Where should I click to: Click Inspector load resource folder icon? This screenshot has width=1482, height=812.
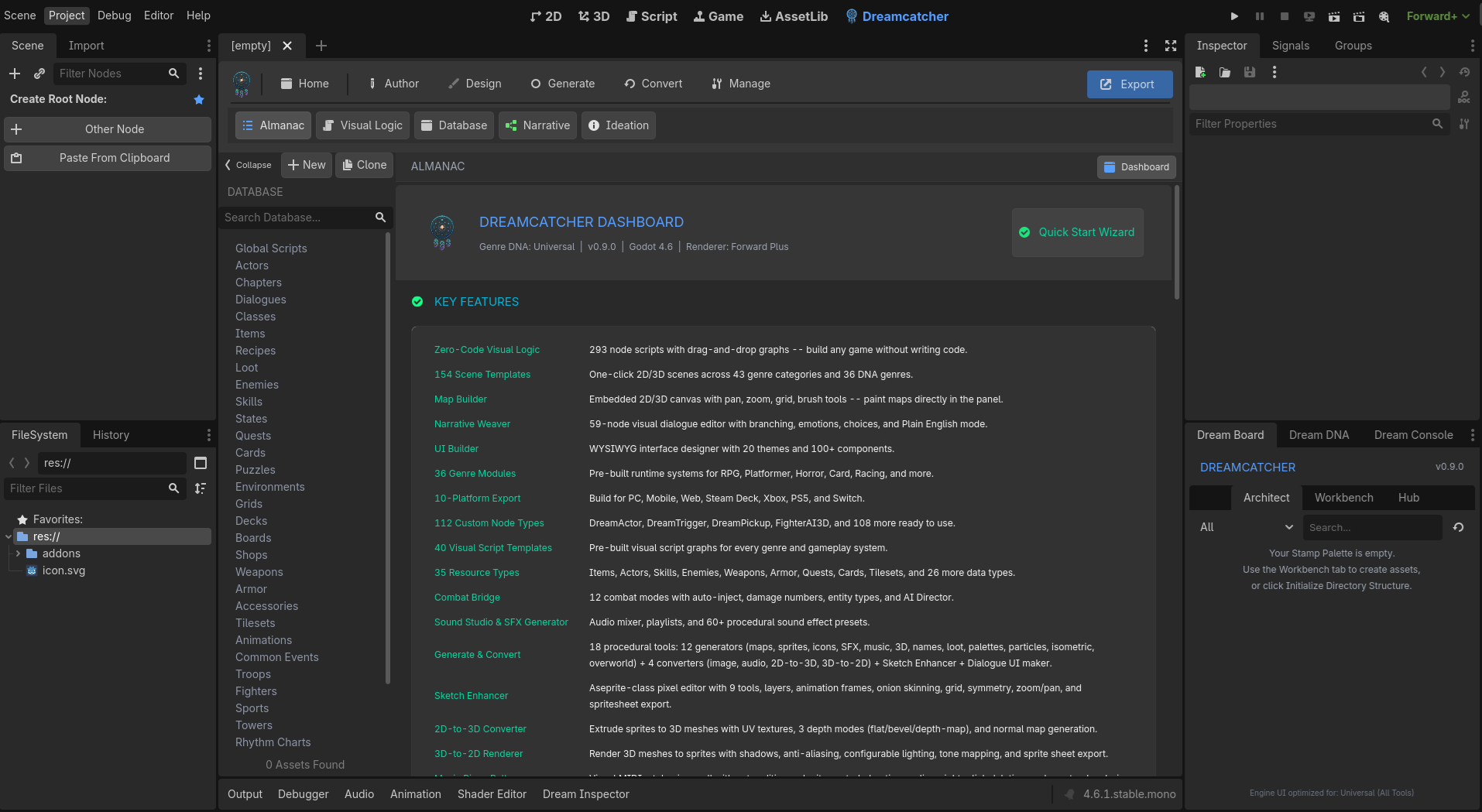(x=1225, y=72)
